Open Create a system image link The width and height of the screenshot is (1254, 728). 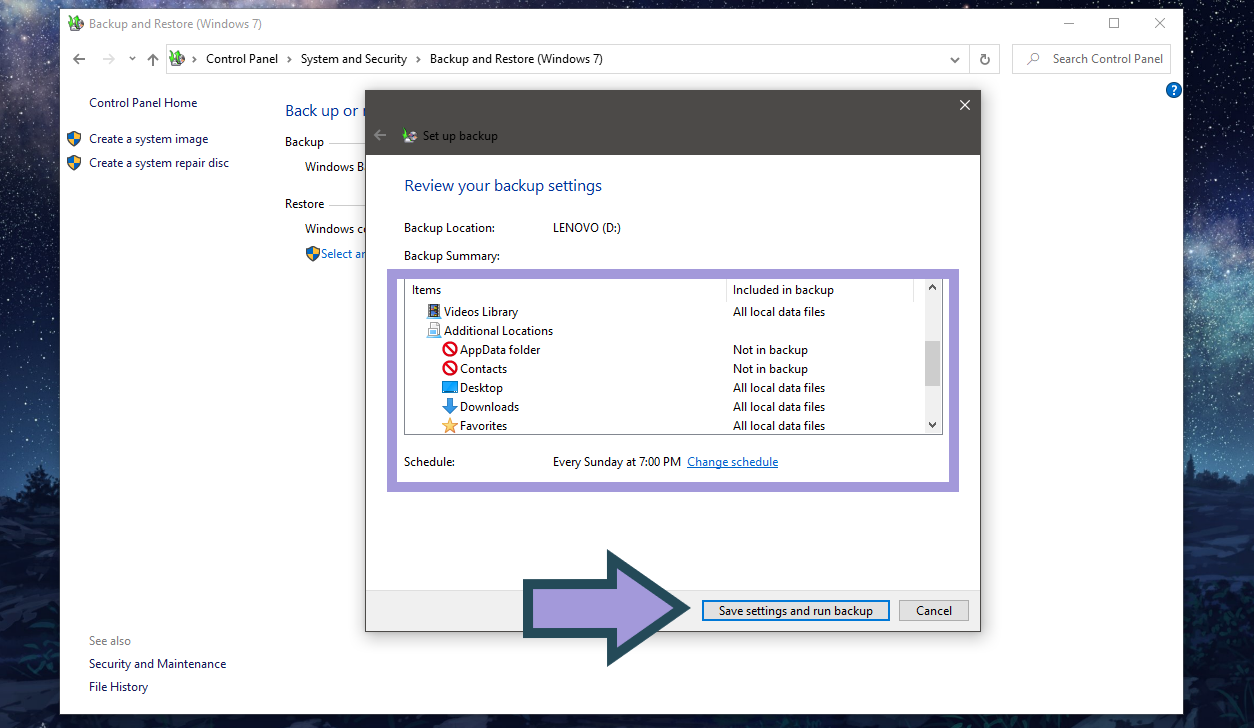click(149, 139)
